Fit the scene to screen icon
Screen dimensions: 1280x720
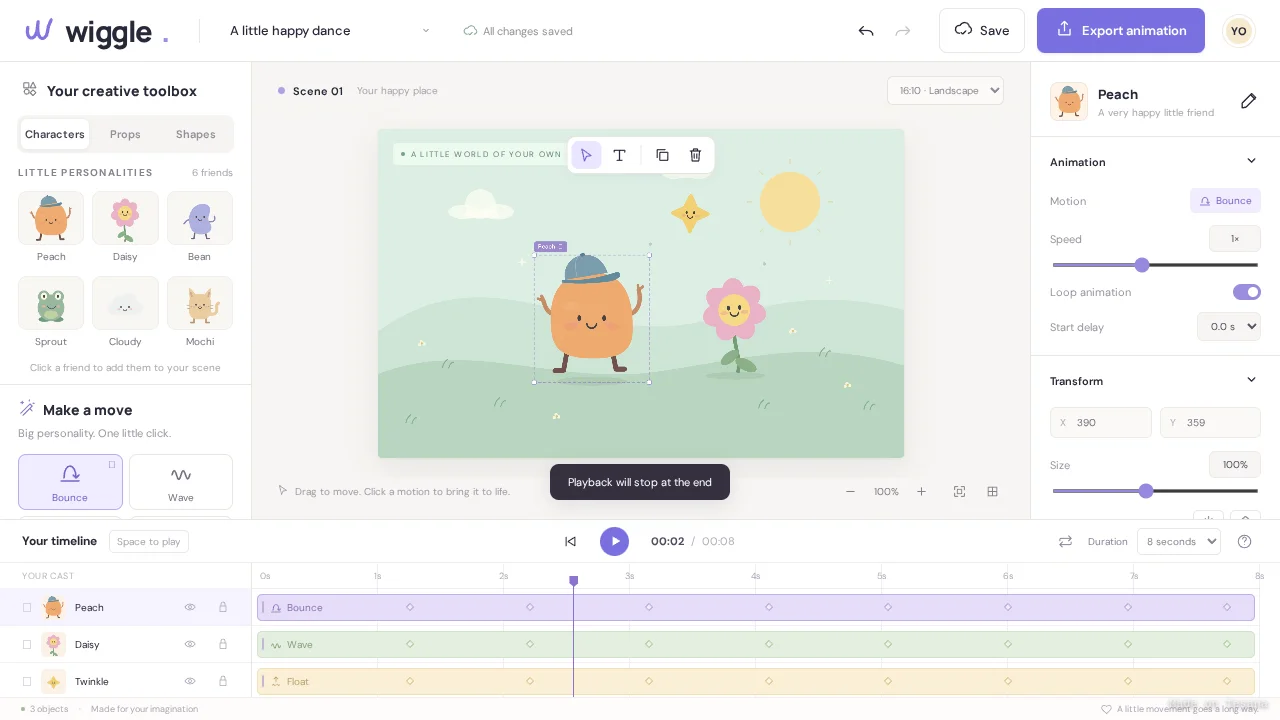pyautogui.click(x=959, y=491)
